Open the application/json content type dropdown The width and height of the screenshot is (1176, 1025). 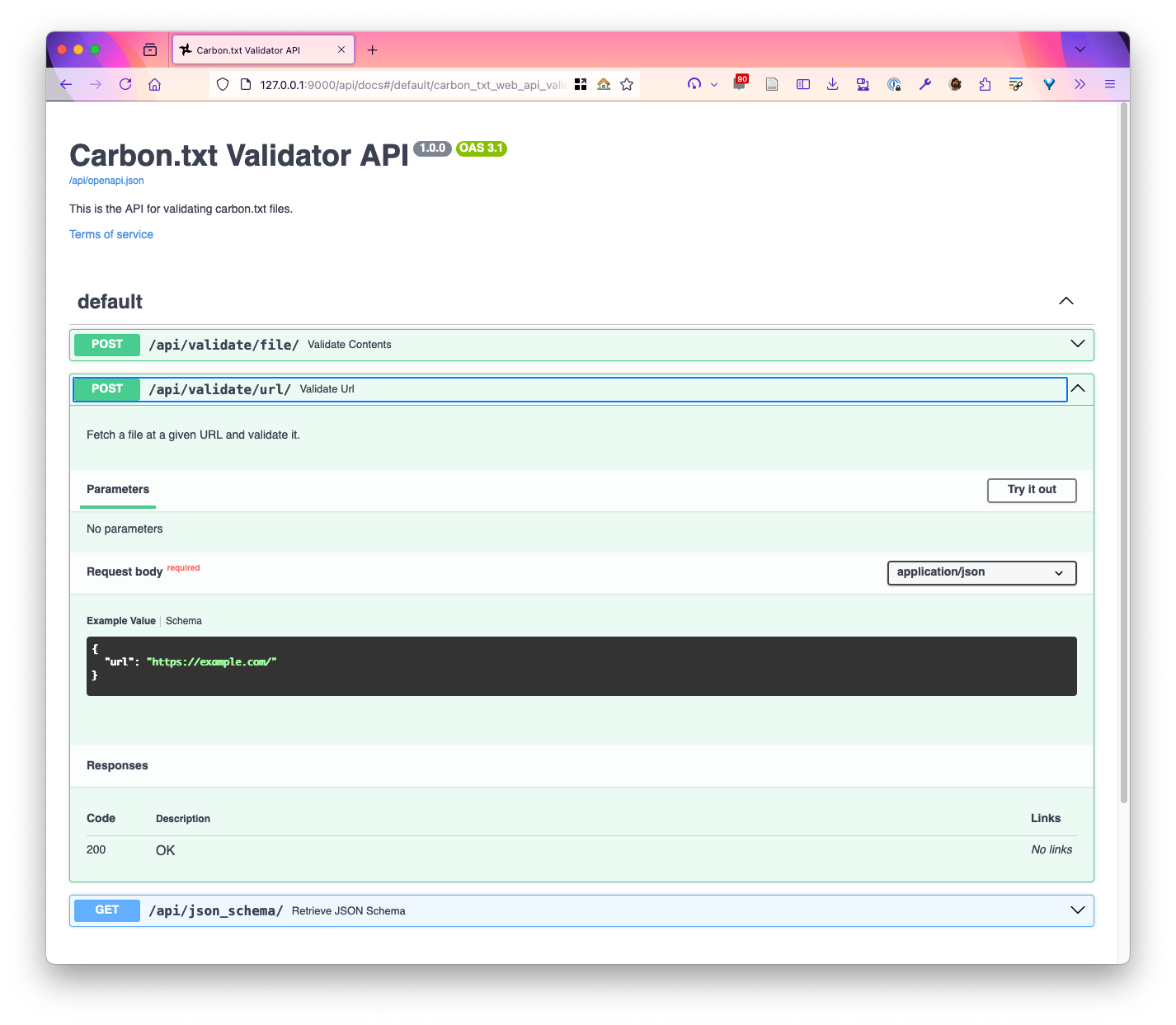981,572
